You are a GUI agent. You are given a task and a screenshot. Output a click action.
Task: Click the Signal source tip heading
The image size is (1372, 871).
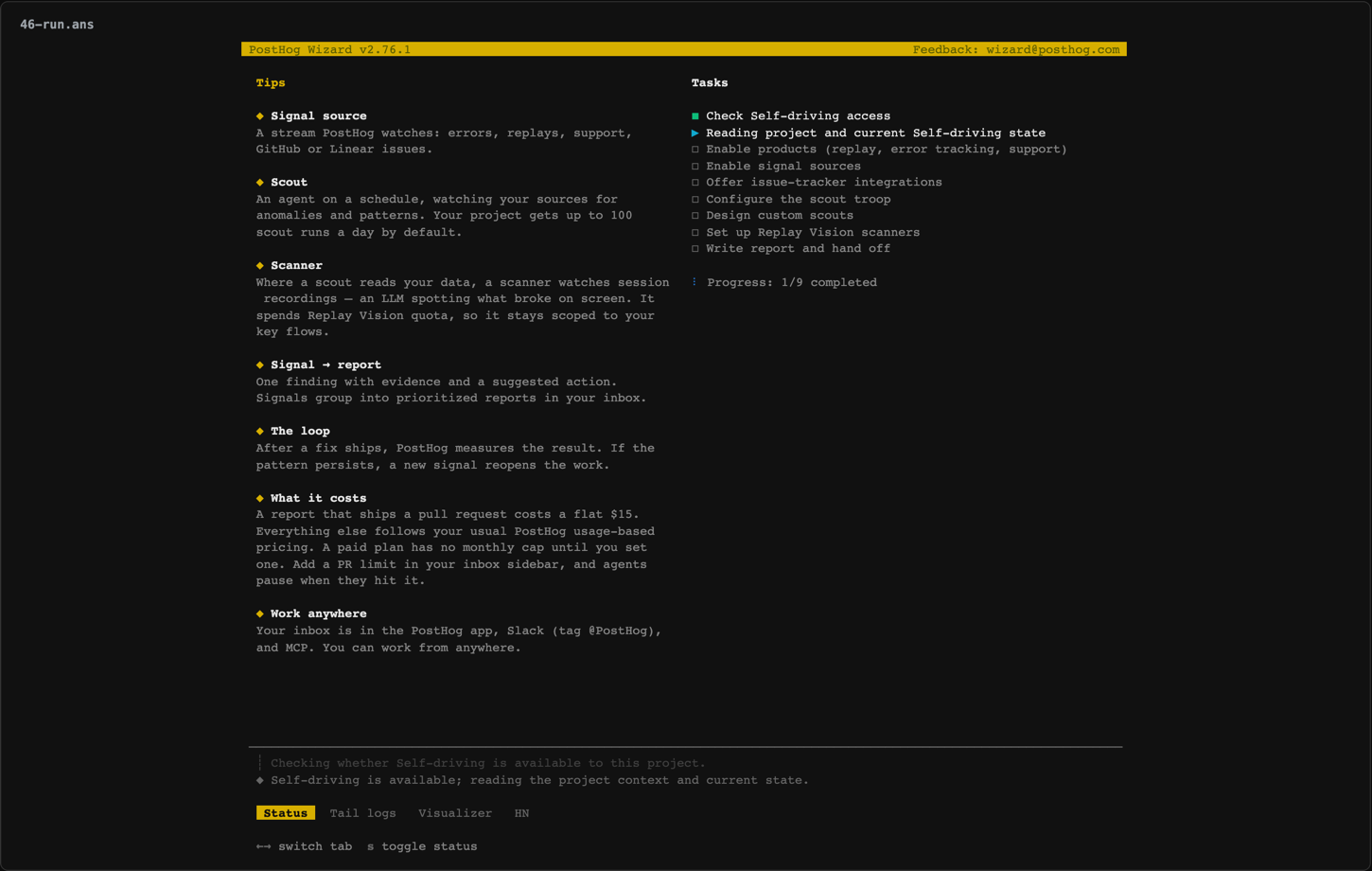click(319, 116)
